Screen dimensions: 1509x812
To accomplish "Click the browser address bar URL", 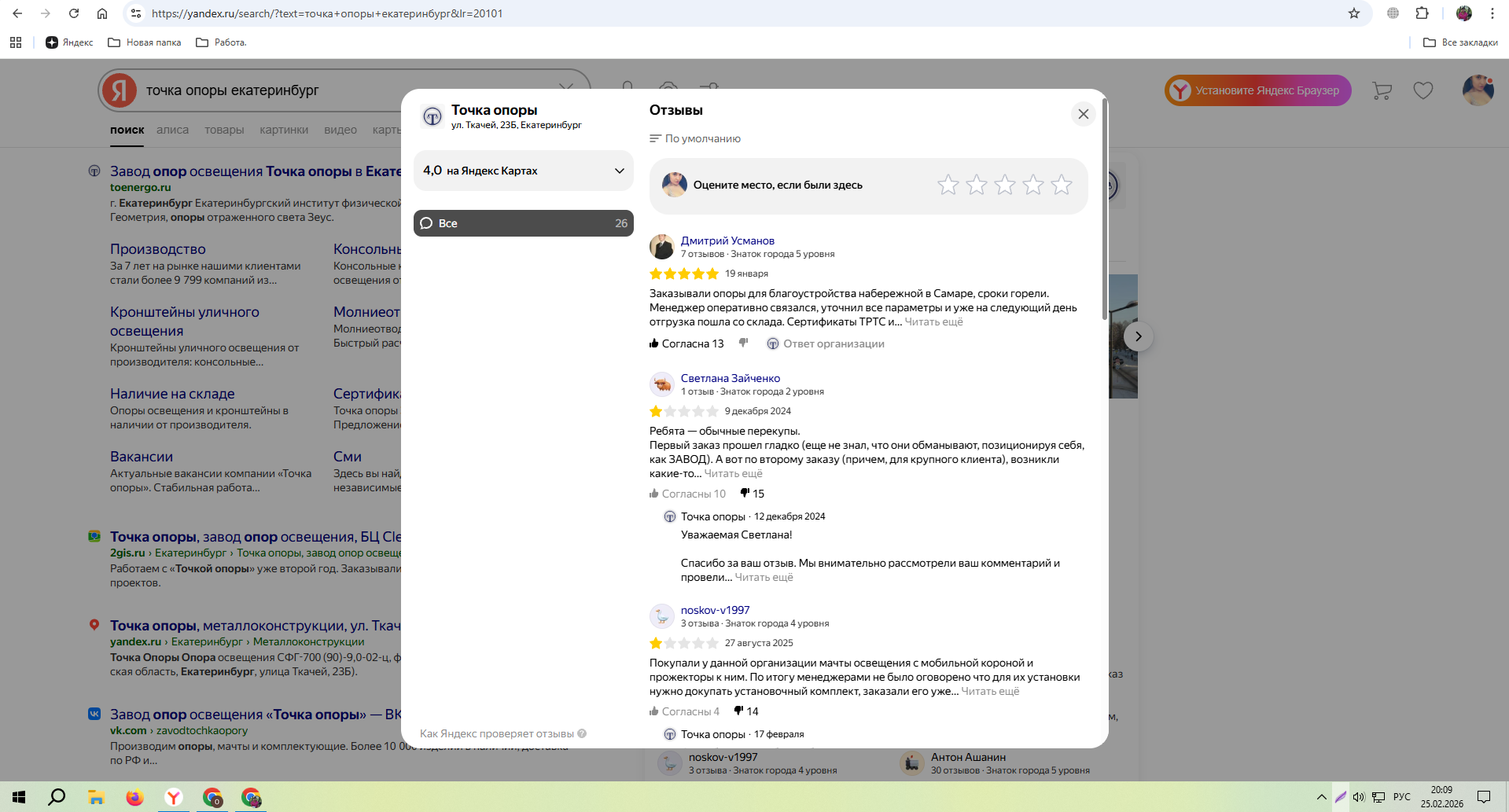I will coord(327,13).
